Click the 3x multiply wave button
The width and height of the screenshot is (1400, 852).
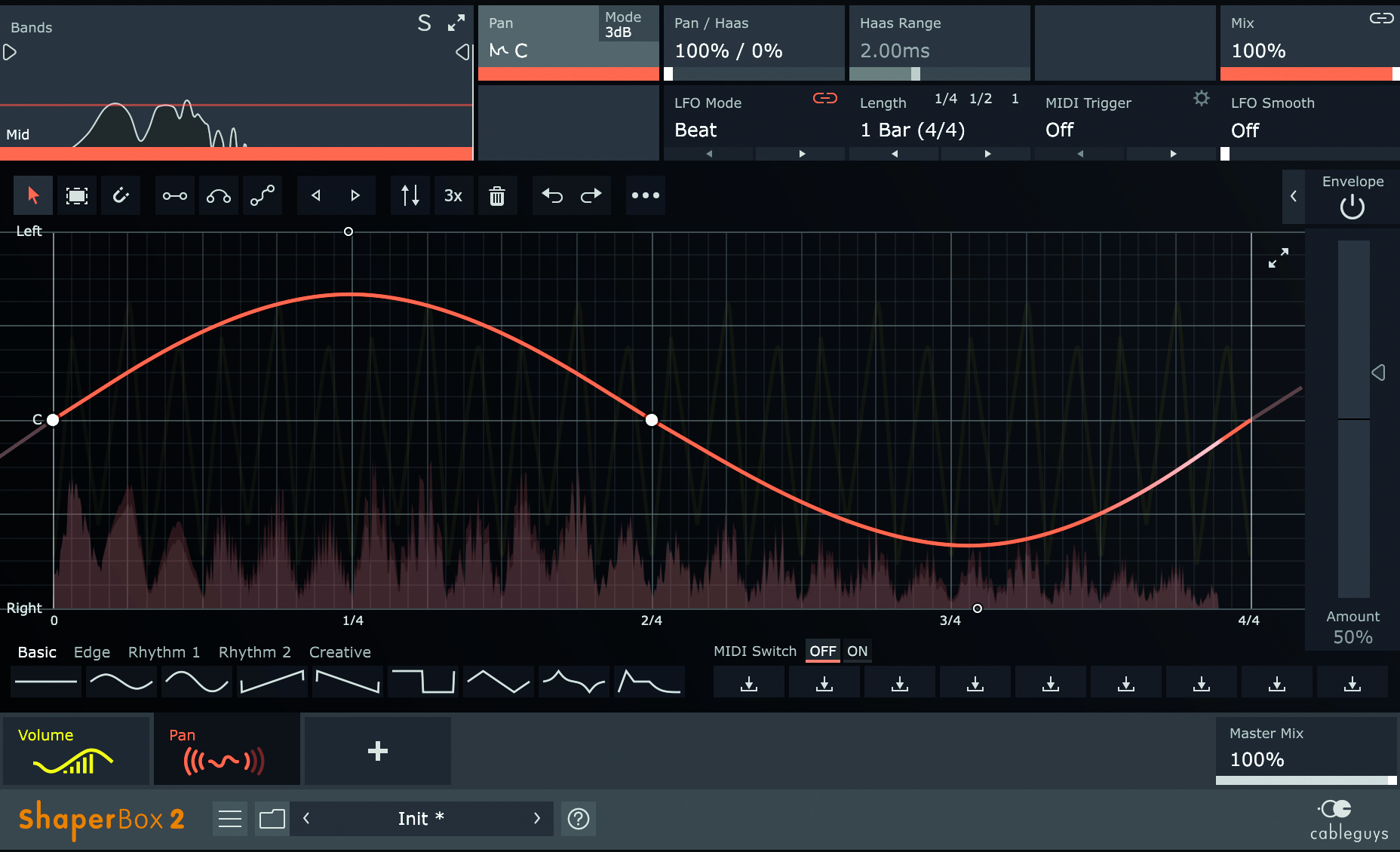453,196
